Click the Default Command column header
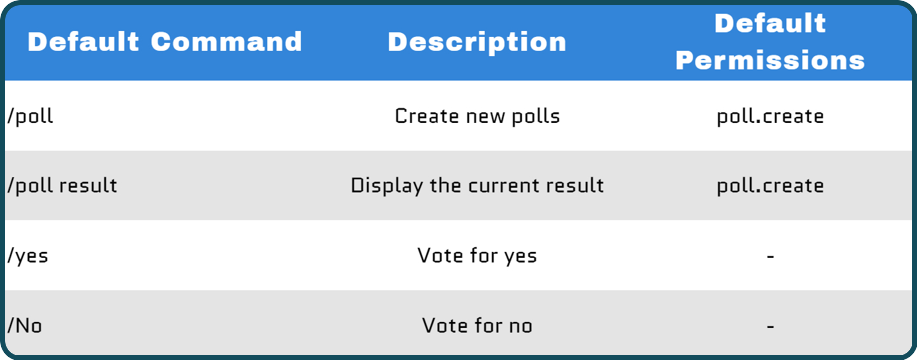 click(x=164, y=42)
